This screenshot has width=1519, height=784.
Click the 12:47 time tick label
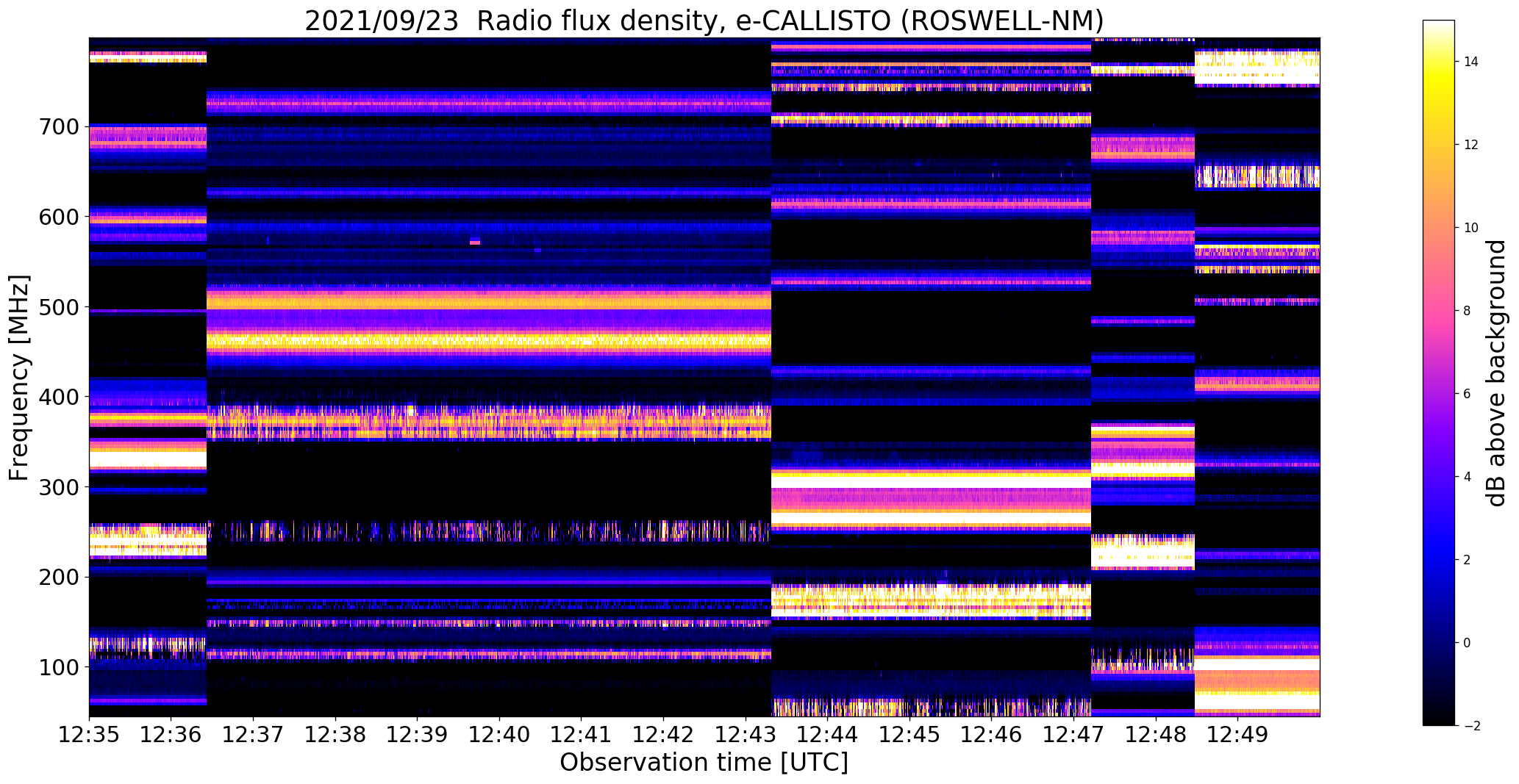pyautogui.click(x=1073, y=734)
